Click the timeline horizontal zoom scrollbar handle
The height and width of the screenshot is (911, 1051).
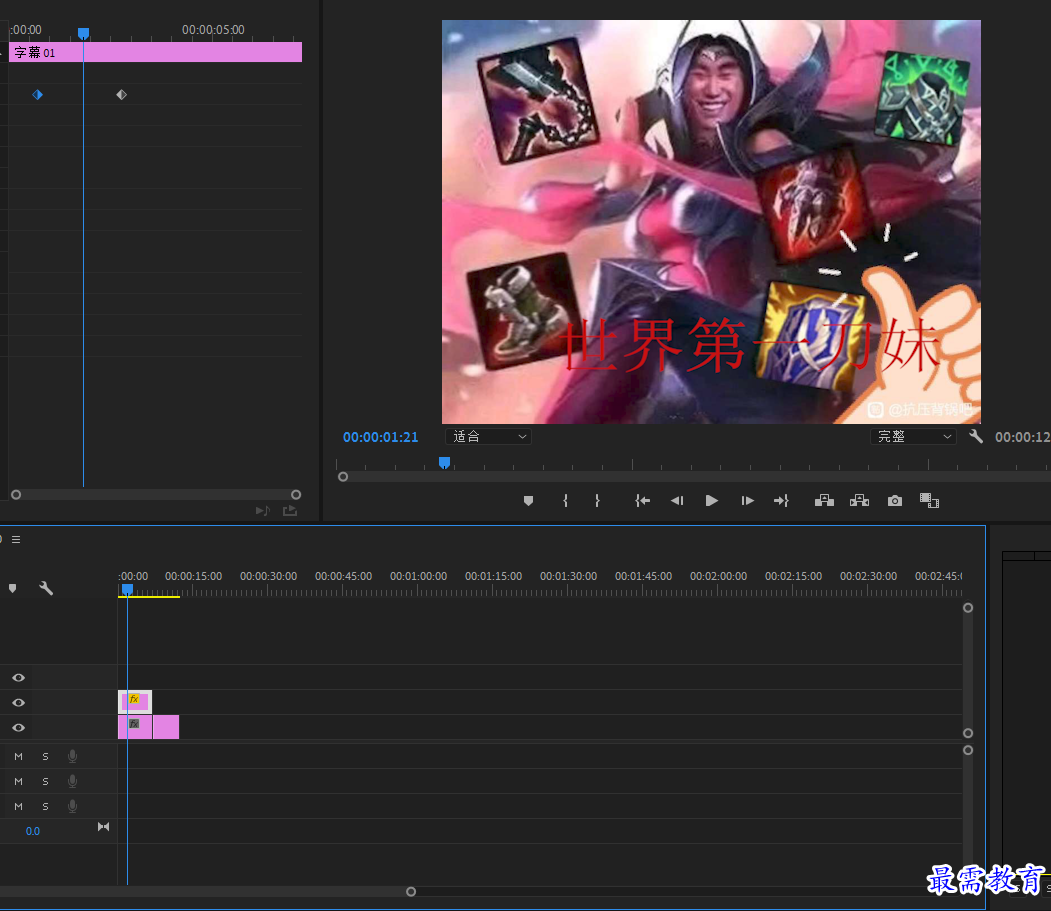tap(411, 892)
